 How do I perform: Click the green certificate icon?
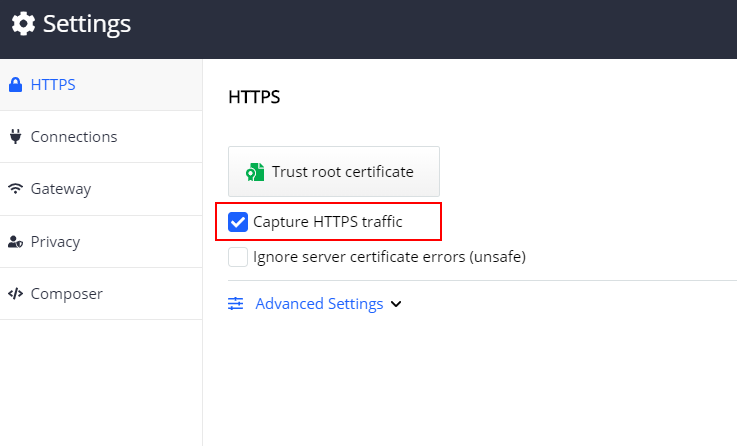click(x=255, y=172)
